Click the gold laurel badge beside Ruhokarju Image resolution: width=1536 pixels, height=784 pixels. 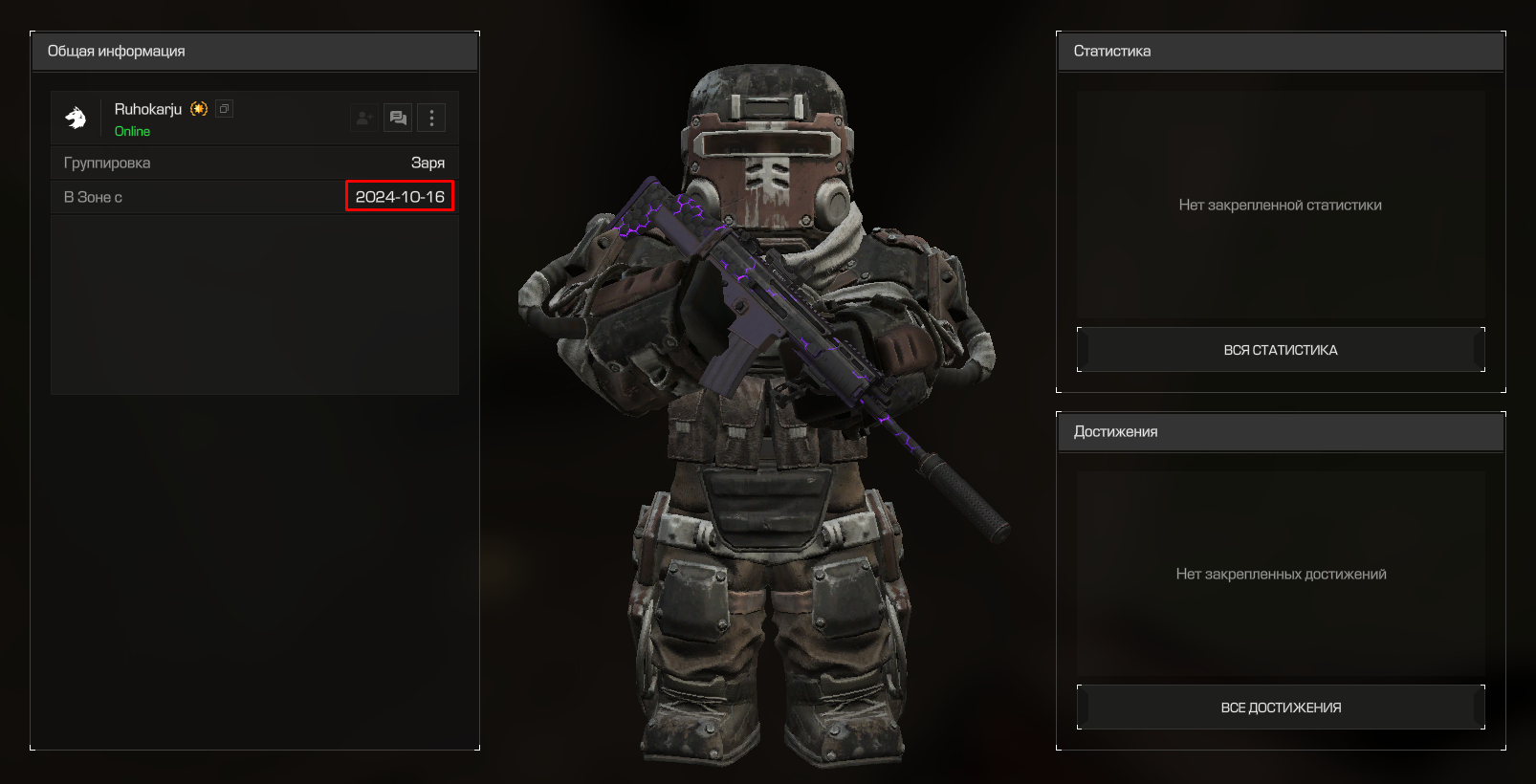199,109
